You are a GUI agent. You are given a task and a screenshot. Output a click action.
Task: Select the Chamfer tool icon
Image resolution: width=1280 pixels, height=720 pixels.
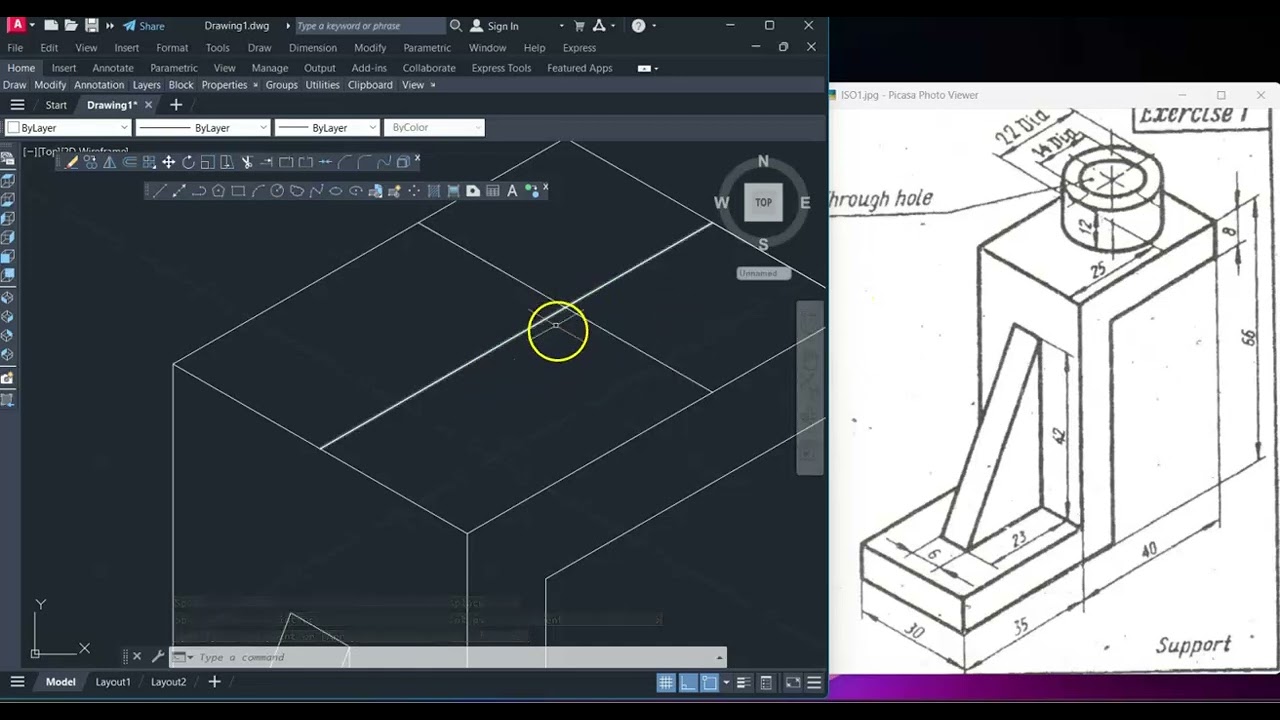point(344,162)
